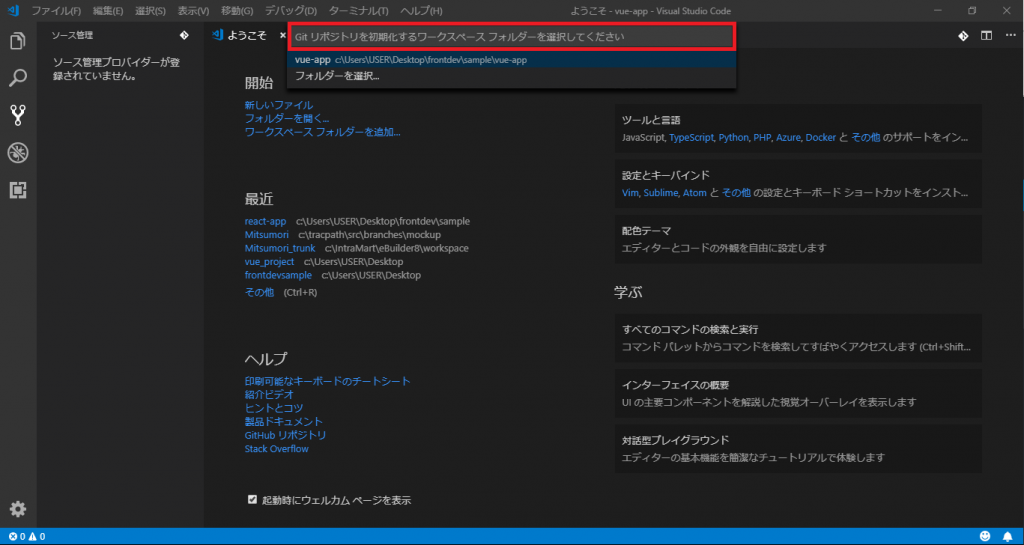
Task: Open the 配色テーマ card
Action: click(798, 239)
